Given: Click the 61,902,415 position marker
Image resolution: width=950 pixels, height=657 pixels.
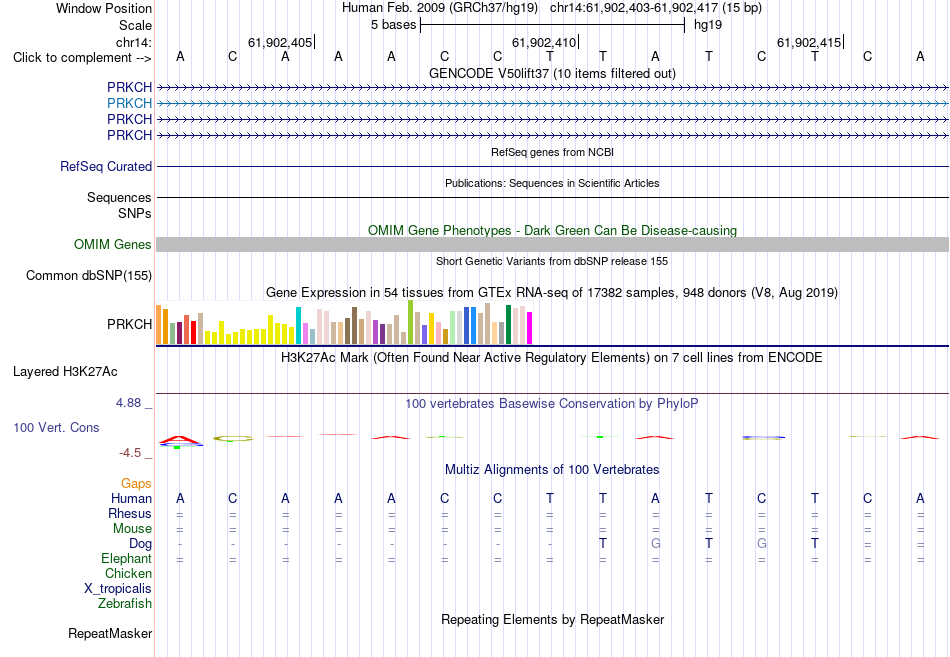Looking at the screenshot, I should (809, 42).
